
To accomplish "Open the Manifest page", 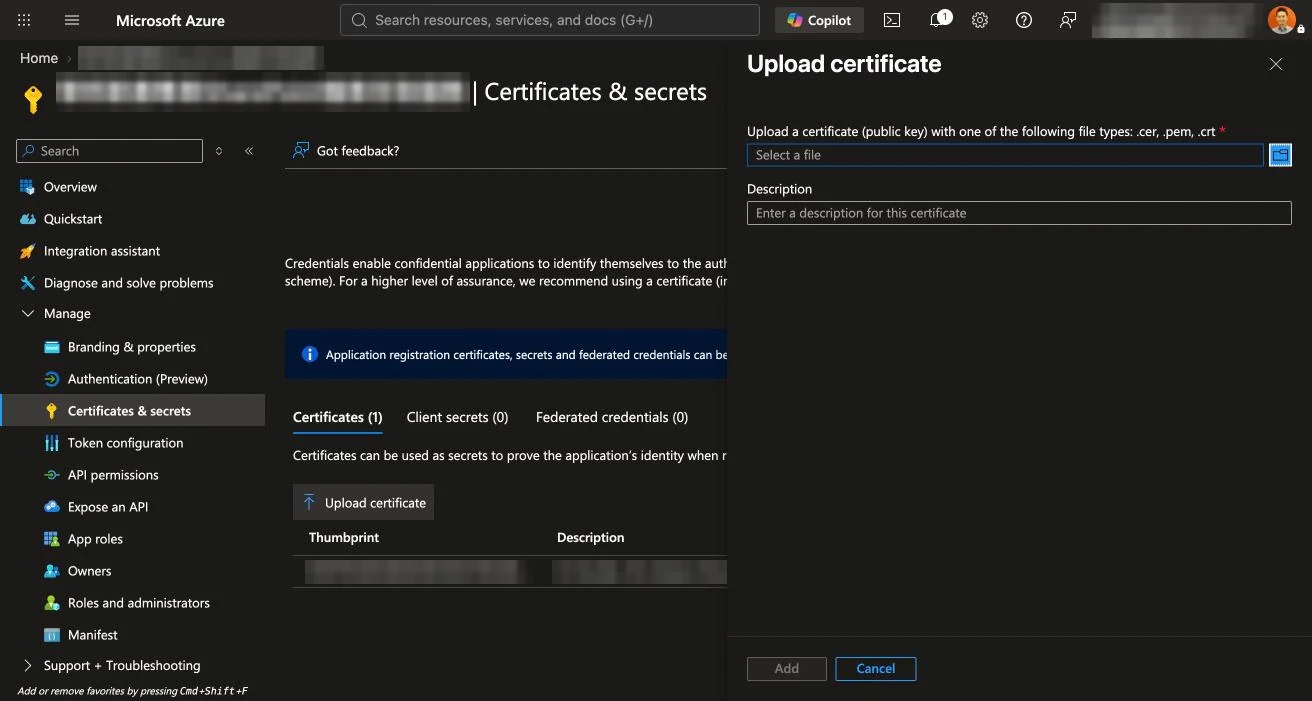I will click(x=93, y=635).
